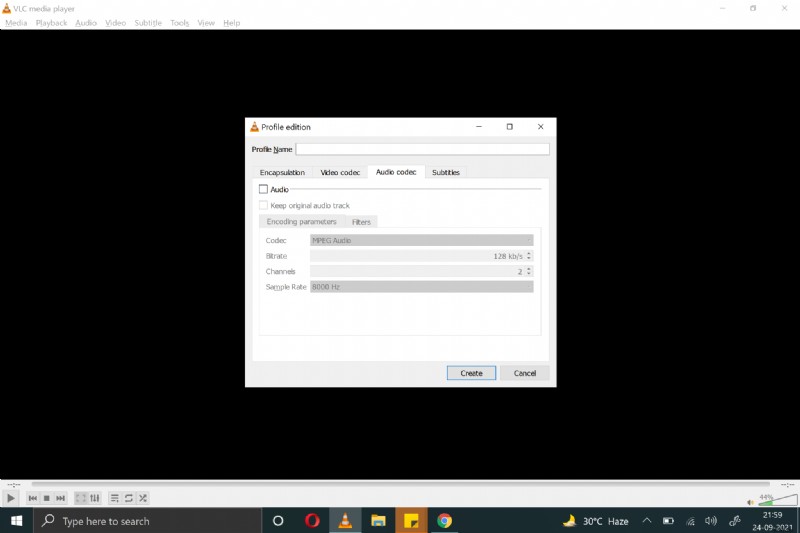The width and height of the screenshot is (800, 533).
Task: Show hidden system tray icons
Action: tap(646, 521)
